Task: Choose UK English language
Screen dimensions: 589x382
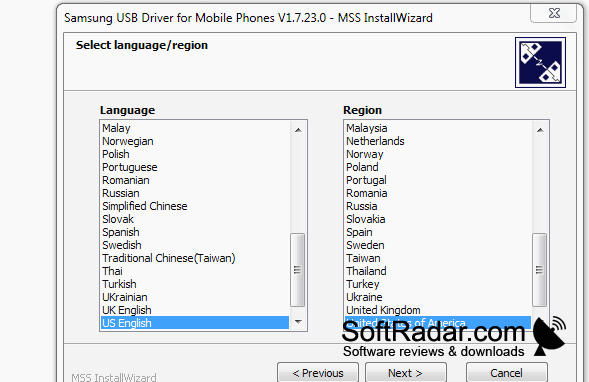Action: click(x=195, y=310)
